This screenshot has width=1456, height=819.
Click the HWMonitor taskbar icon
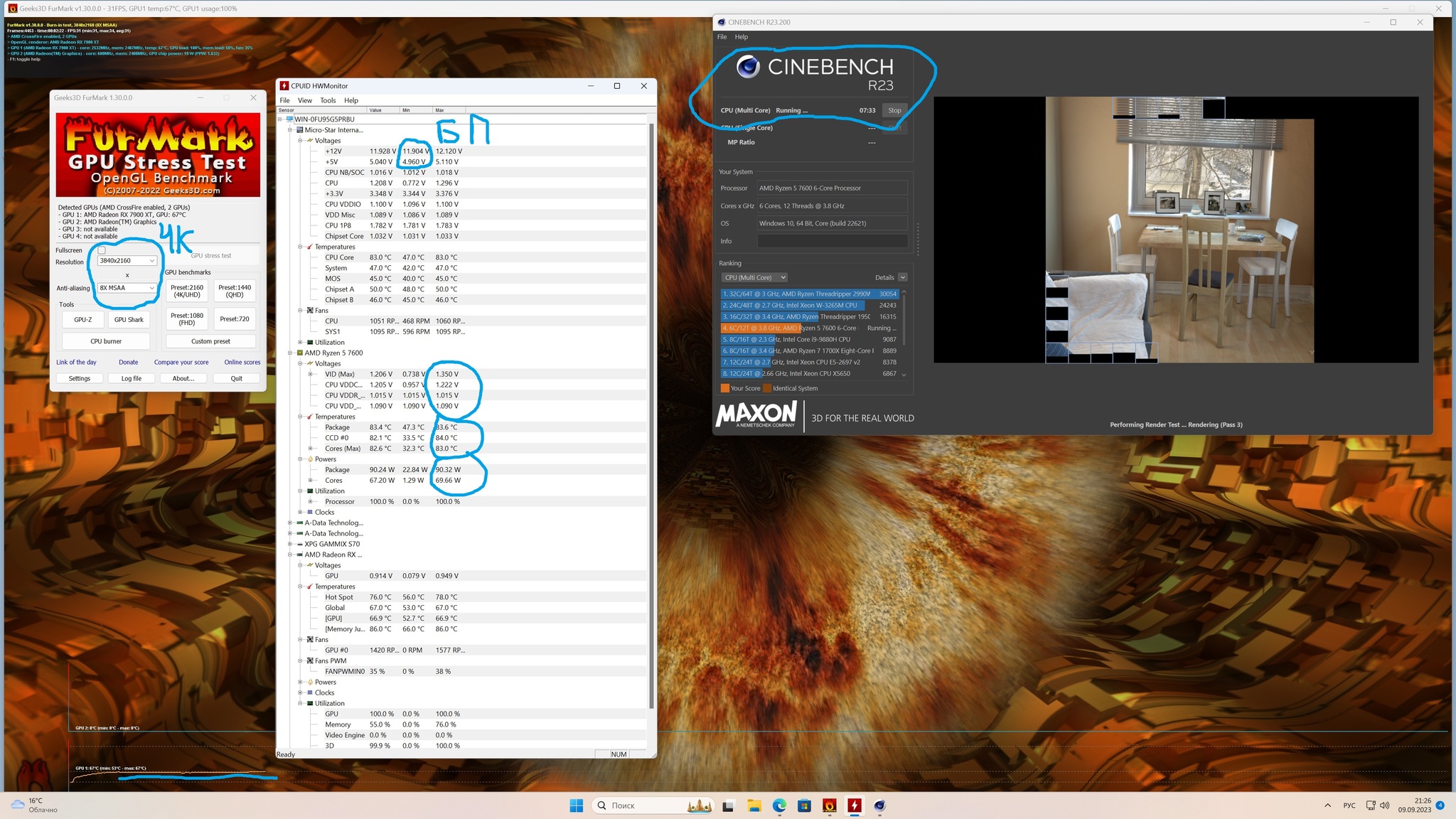(x=855, y=805)
